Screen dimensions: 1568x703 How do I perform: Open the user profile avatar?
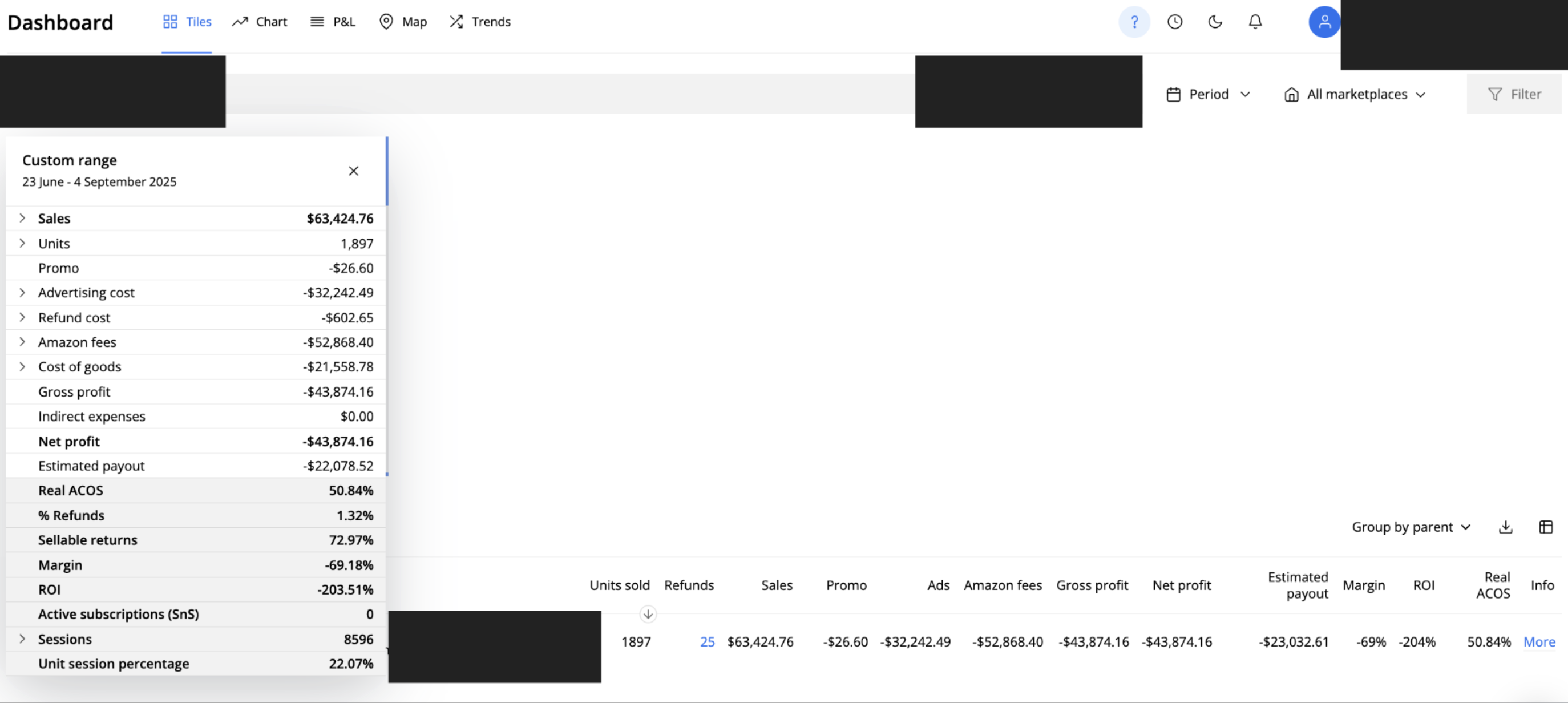1323,22
